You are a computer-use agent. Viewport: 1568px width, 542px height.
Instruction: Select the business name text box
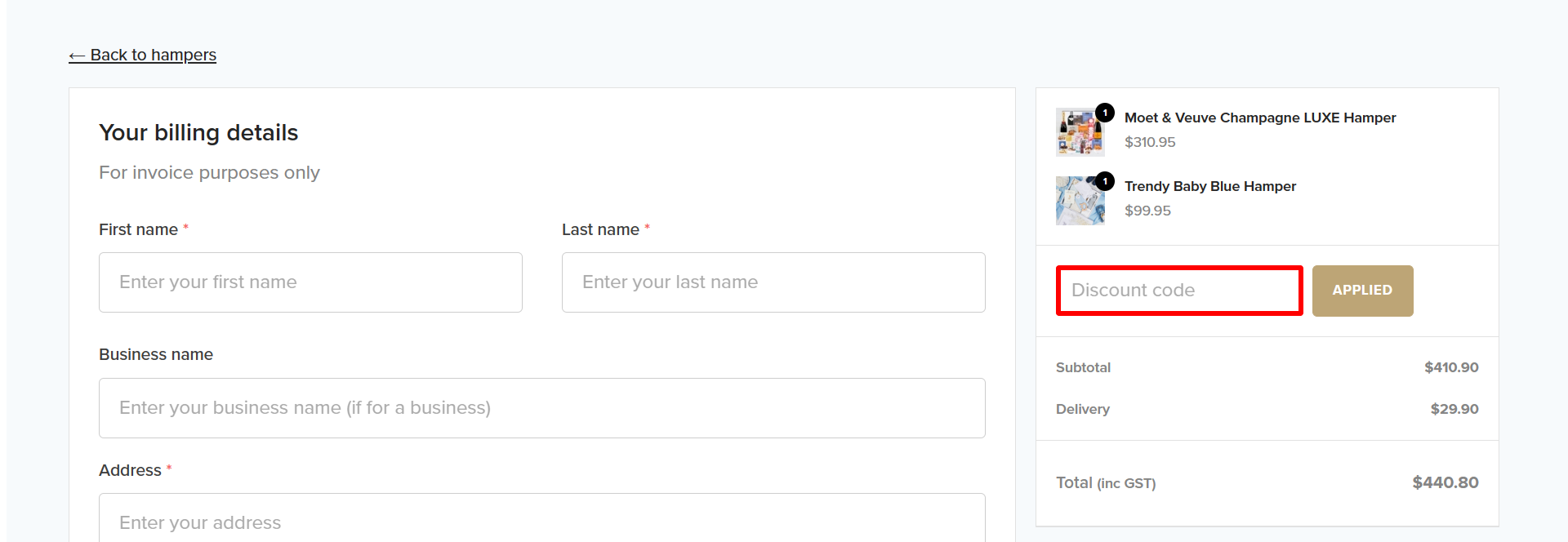(541, 408)
